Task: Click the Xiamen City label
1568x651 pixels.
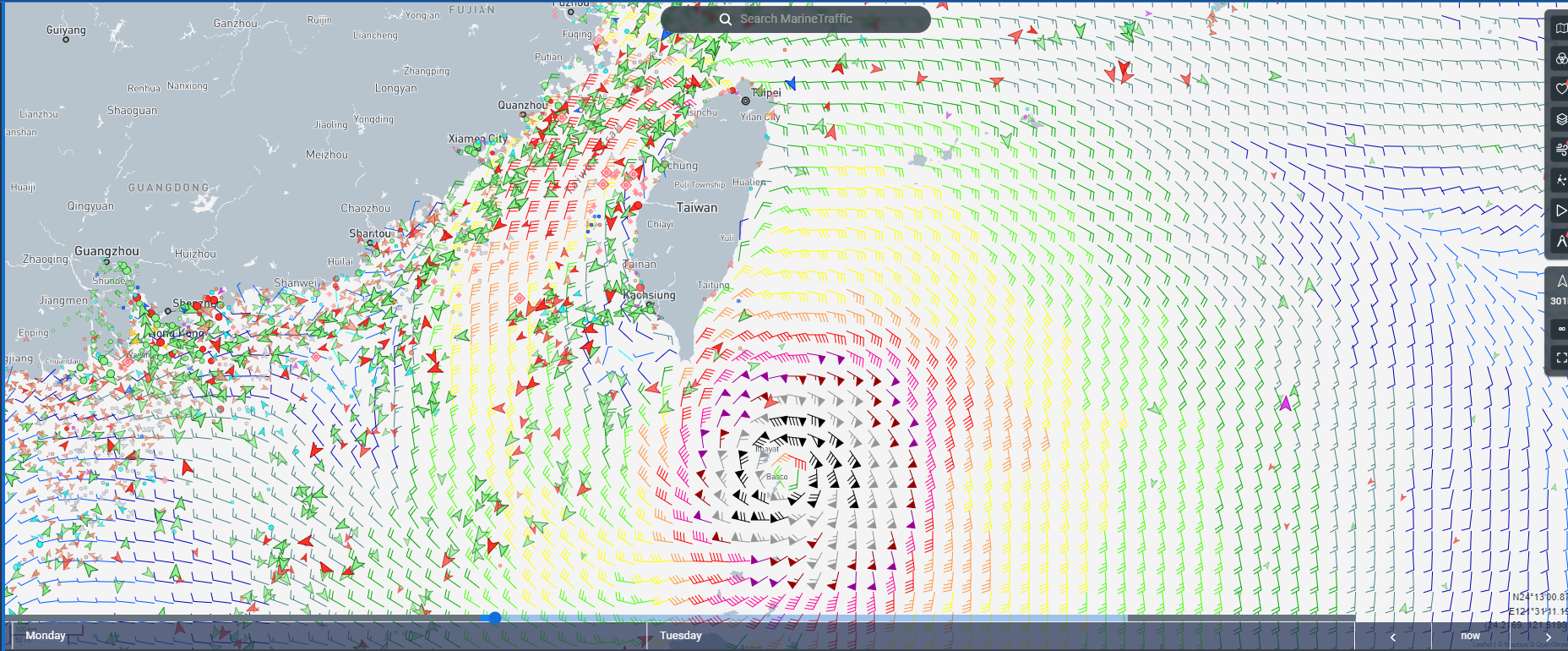Action: tap(477, 139)
